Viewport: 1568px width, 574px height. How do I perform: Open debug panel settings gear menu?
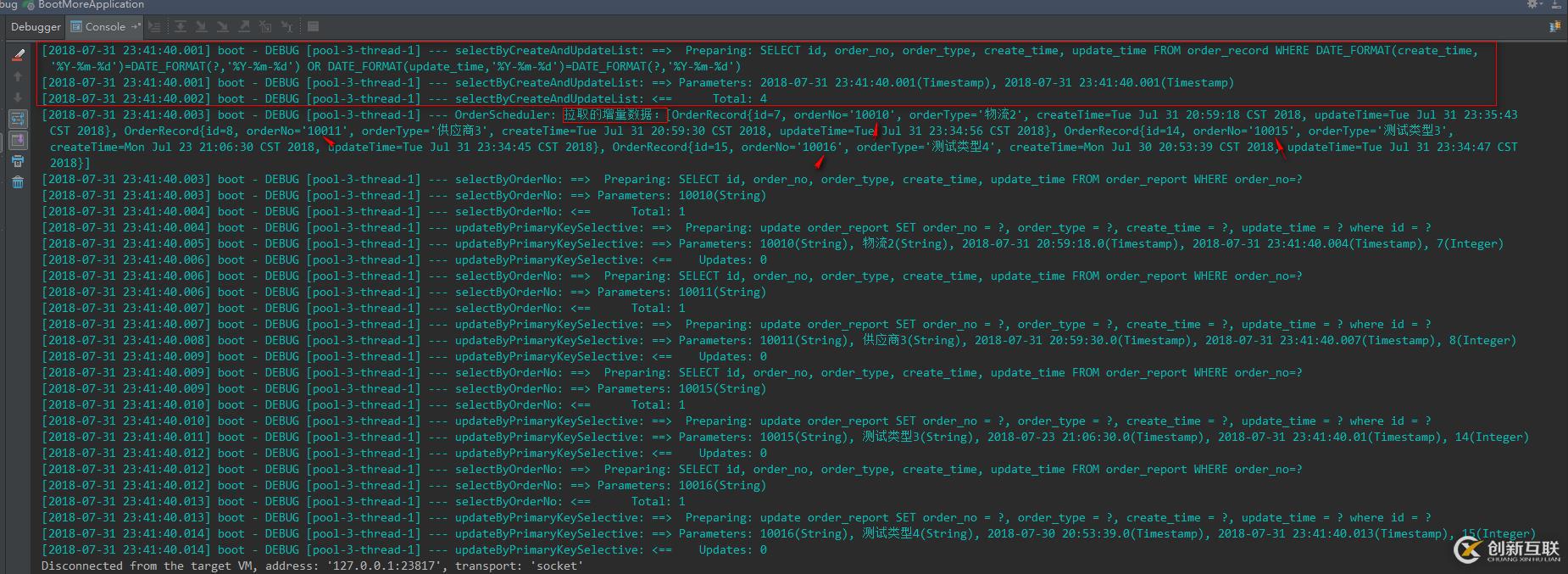click(1536, 4)
